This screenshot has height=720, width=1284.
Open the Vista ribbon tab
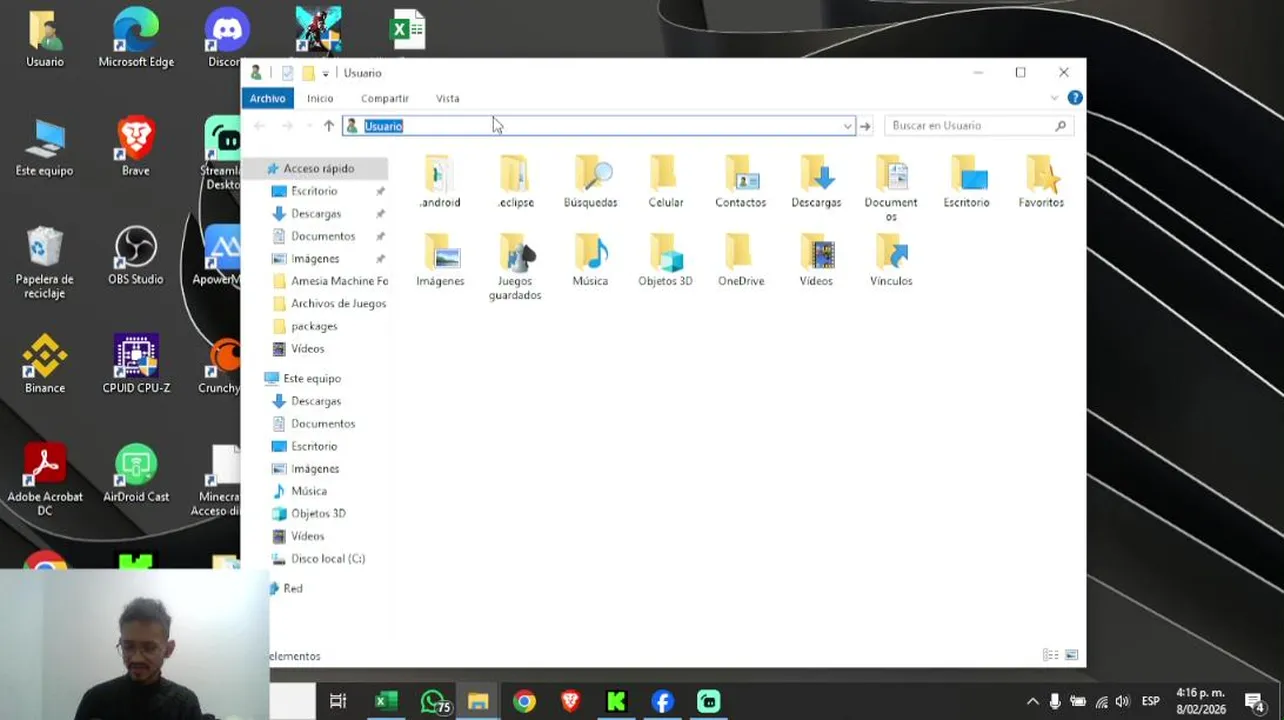(448, 98)
